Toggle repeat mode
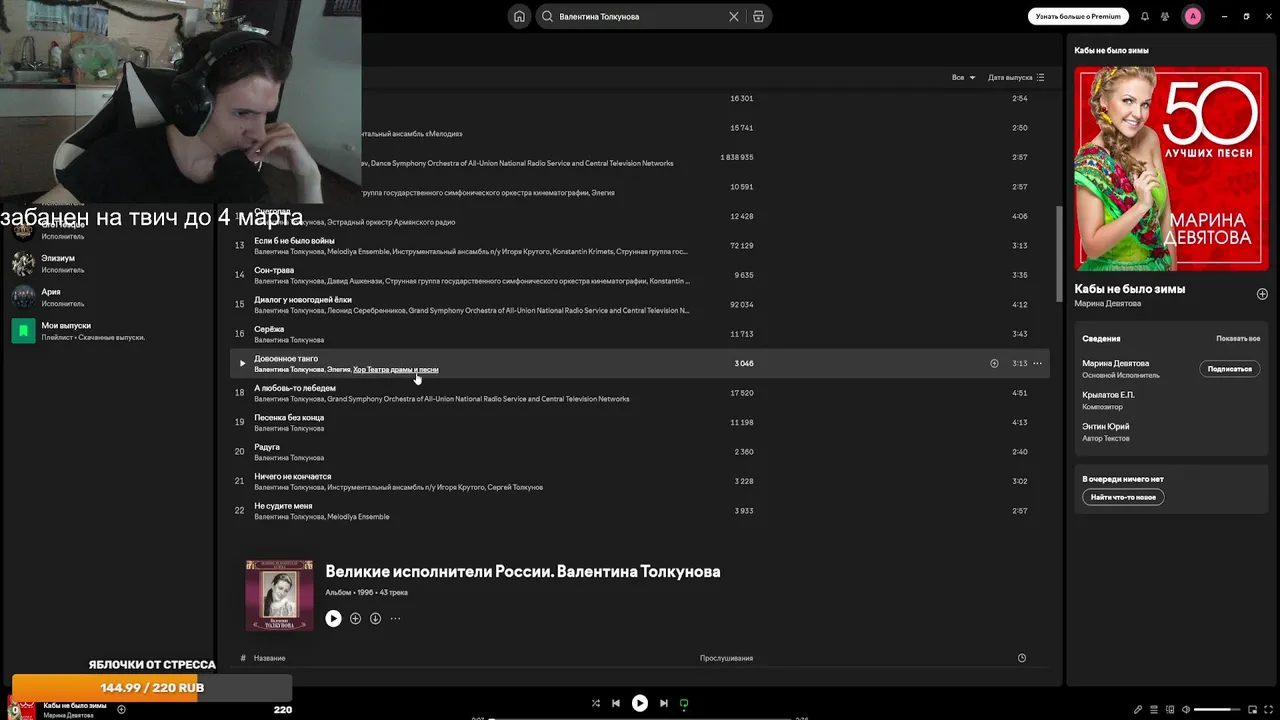The image size is (1280, 720). [x=684, y=703]
